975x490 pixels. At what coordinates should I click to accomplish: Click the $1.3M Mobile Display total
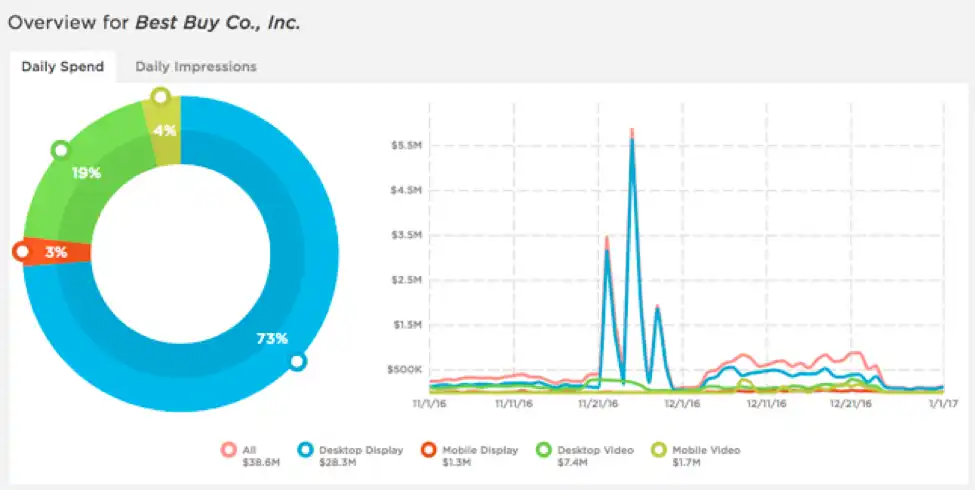tap(456, 463)
